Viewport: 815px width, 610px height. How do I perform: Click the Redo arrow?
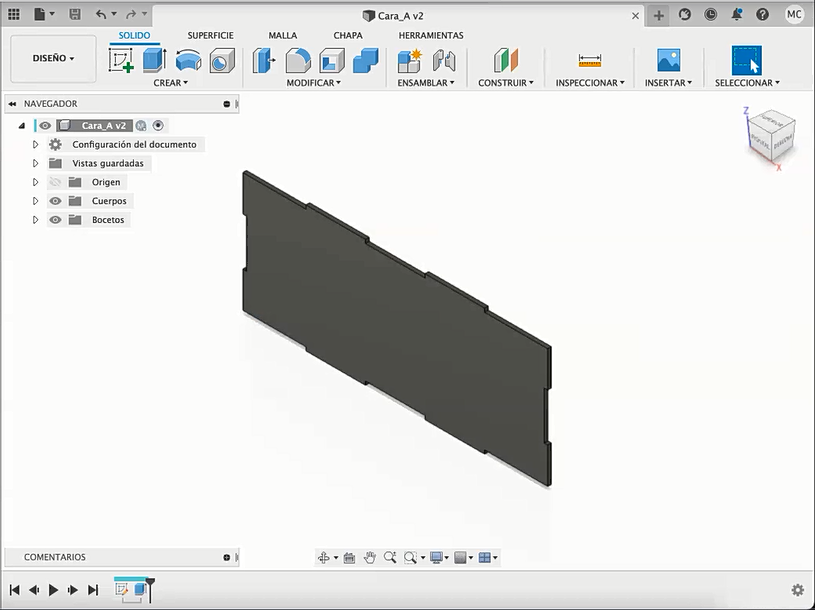(x=132, y=15)
